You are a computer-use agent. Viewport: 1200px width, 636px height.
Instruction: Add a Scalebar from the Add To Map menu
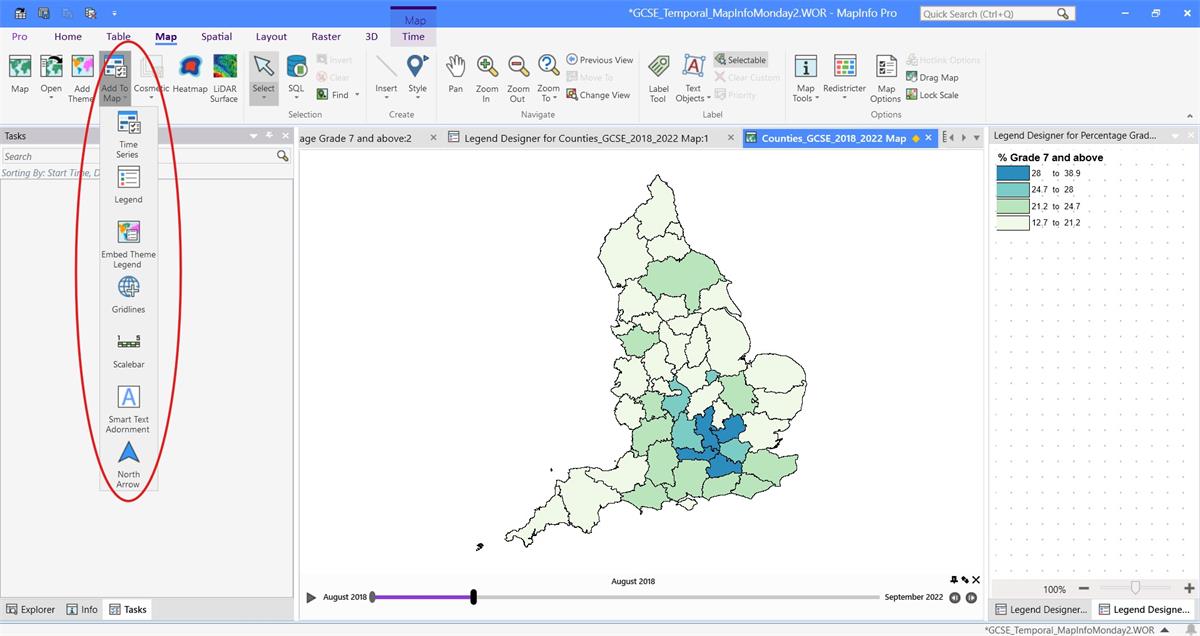pyautogui.click(x=128, y=350)
